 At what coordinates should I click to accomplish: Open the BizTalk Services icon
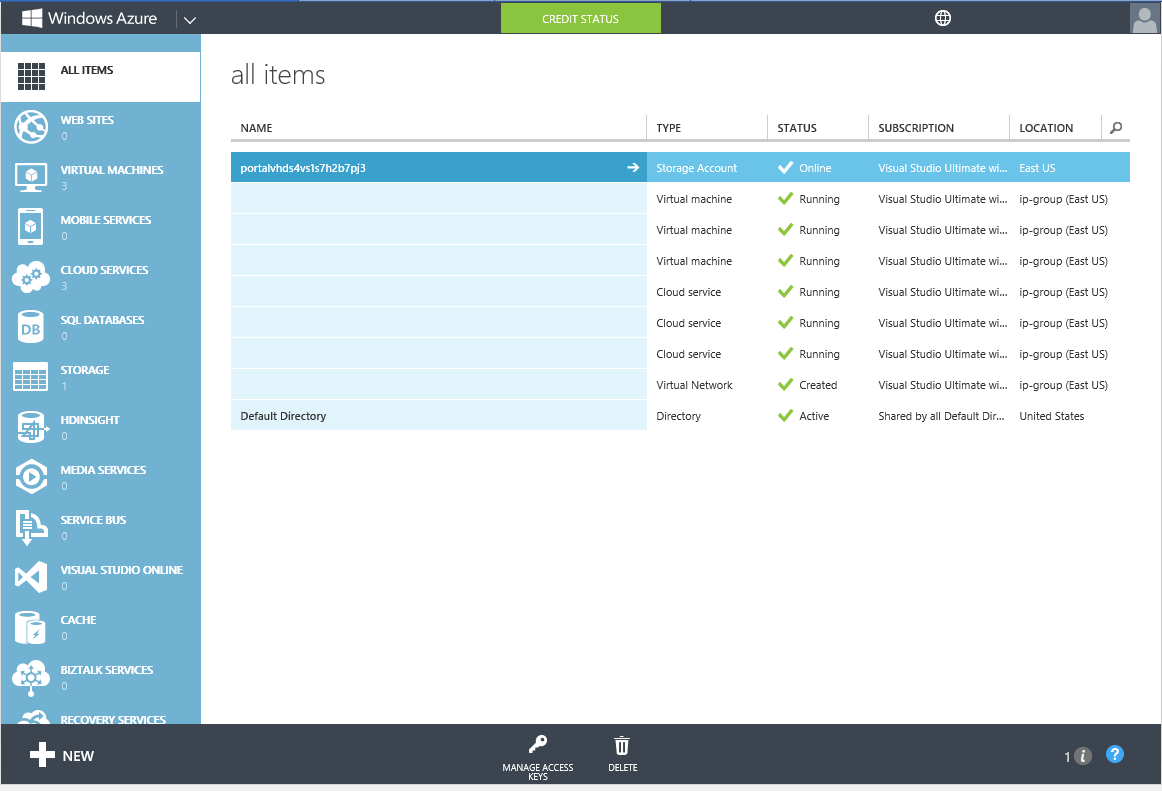[31, 678]
